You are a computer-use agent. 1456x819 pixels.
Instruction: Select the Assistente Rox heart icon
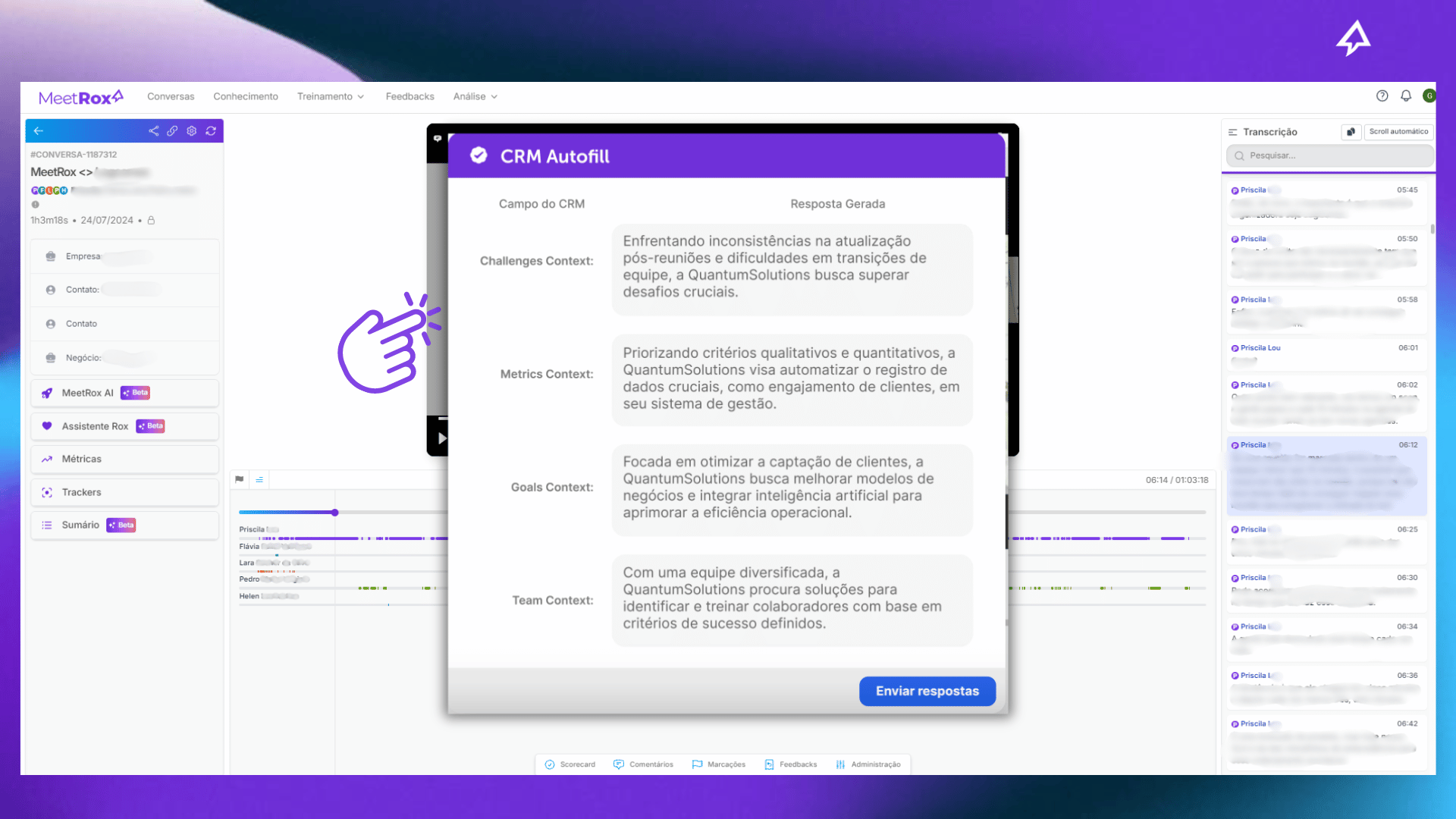(x=47, y=426)
